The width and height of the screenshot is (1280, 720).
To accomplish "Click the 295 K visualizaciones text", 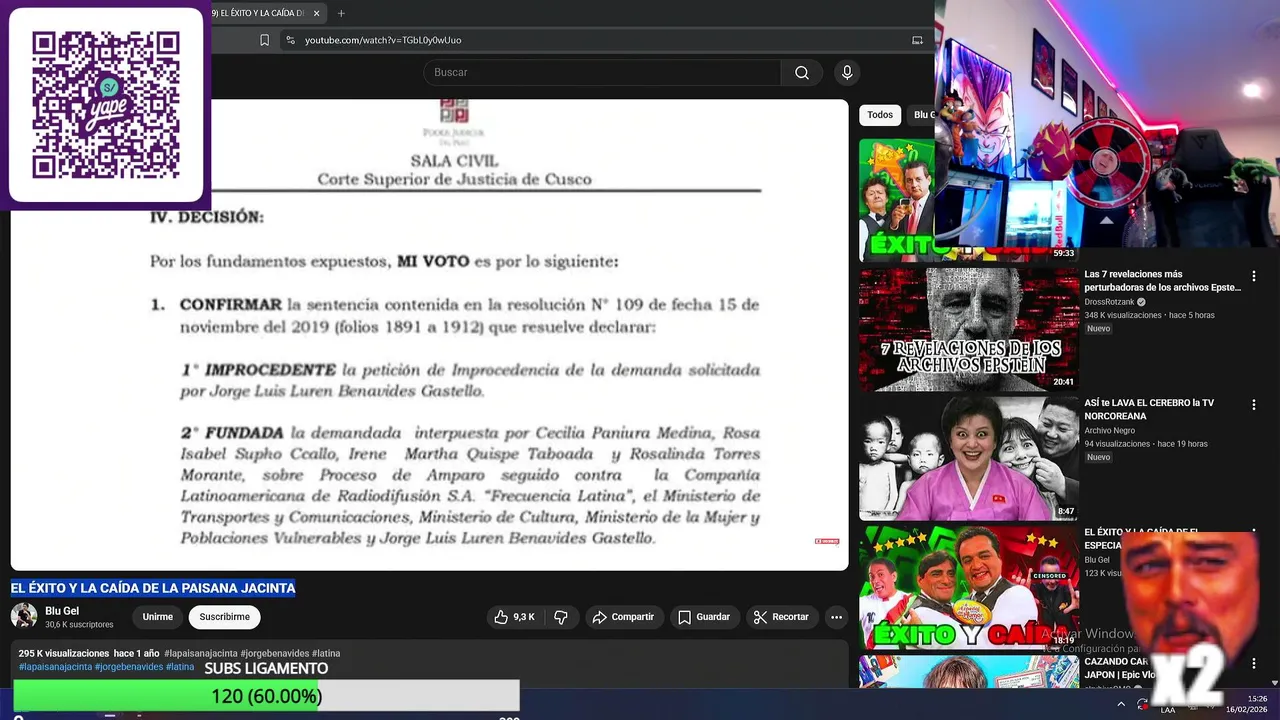I will pyautogui.click(x=63, y=653).
